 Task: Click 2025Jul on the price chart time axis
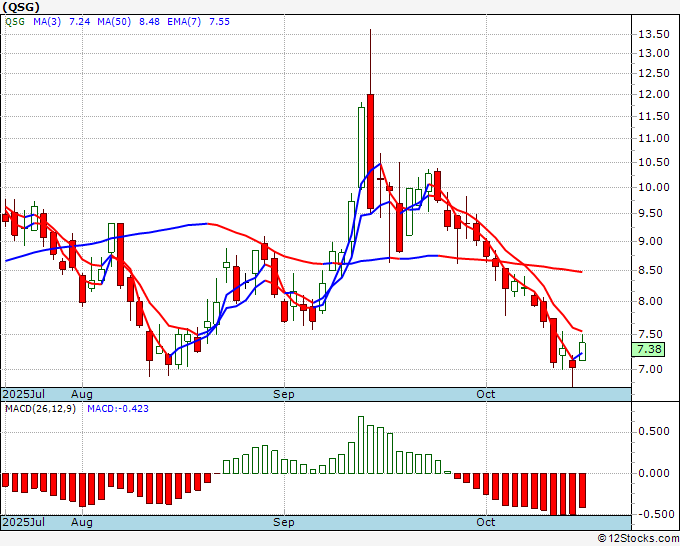pos(24,394)
